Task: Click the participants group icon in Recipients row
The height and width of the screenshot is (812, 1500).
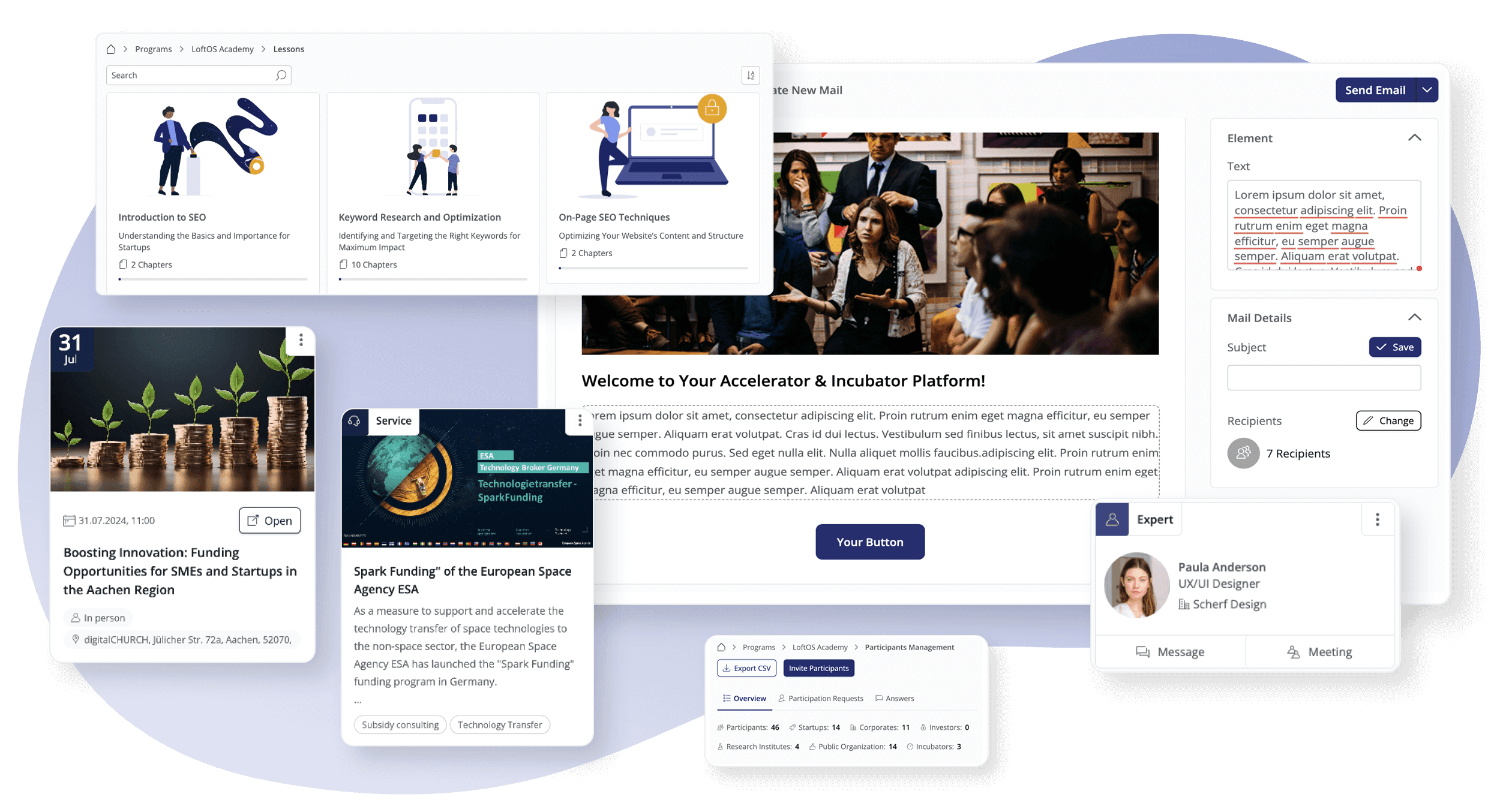Action: click(x=1243, y=453)
